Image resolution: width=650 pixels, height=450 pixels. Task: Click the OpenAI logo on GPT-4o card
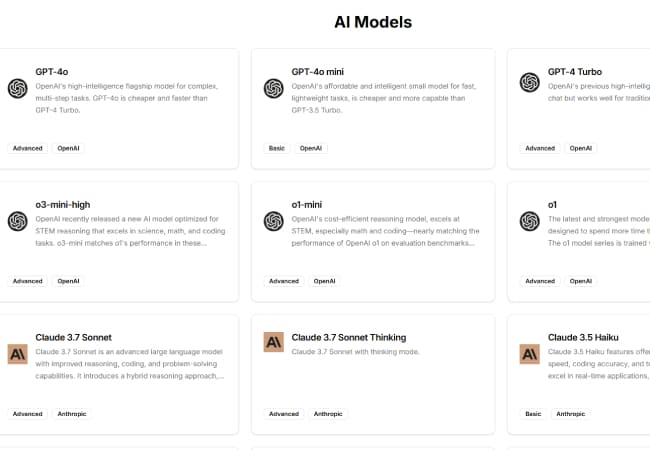pos(16,89)
